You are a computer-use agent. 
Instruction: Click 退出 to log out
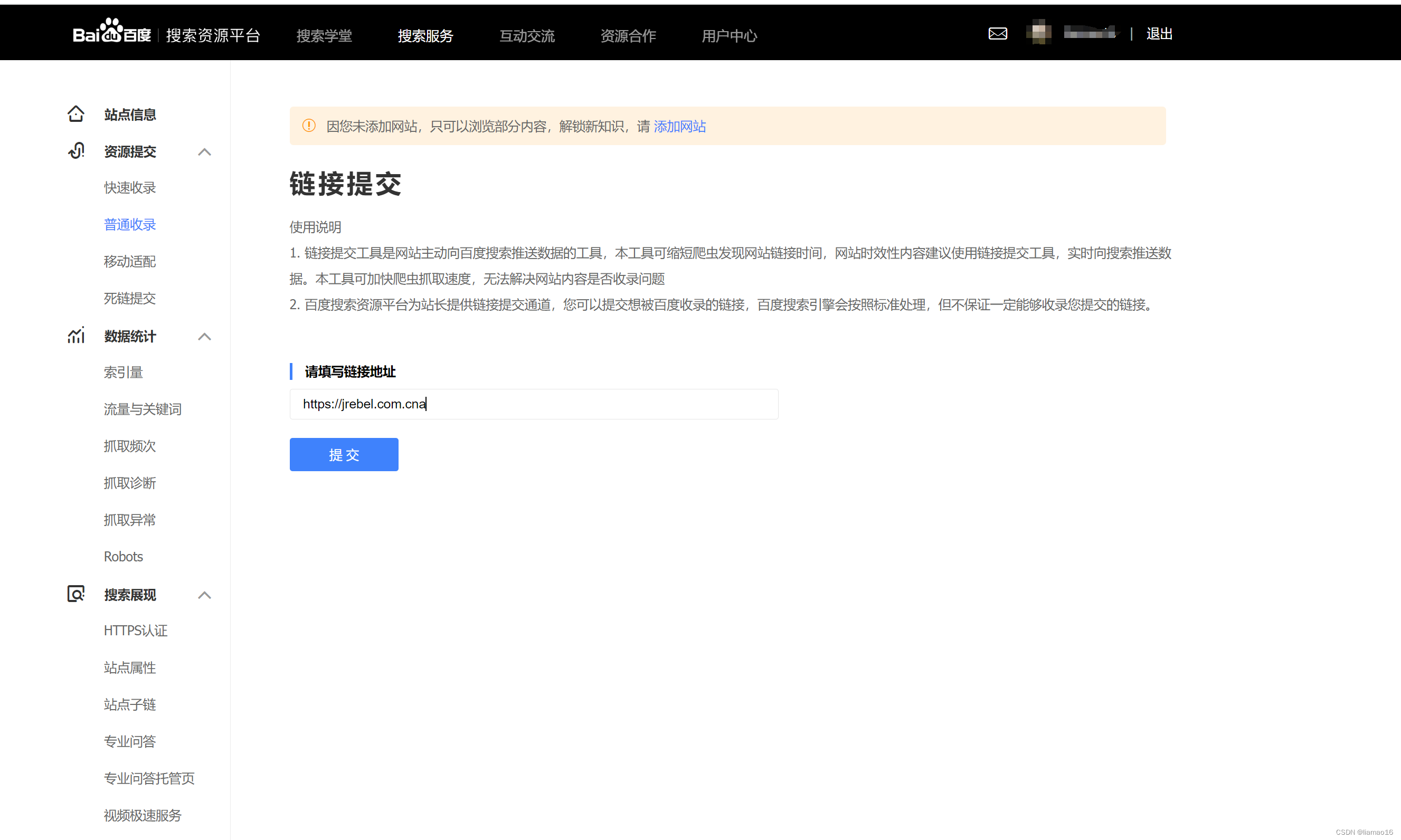click(1159, 34)
